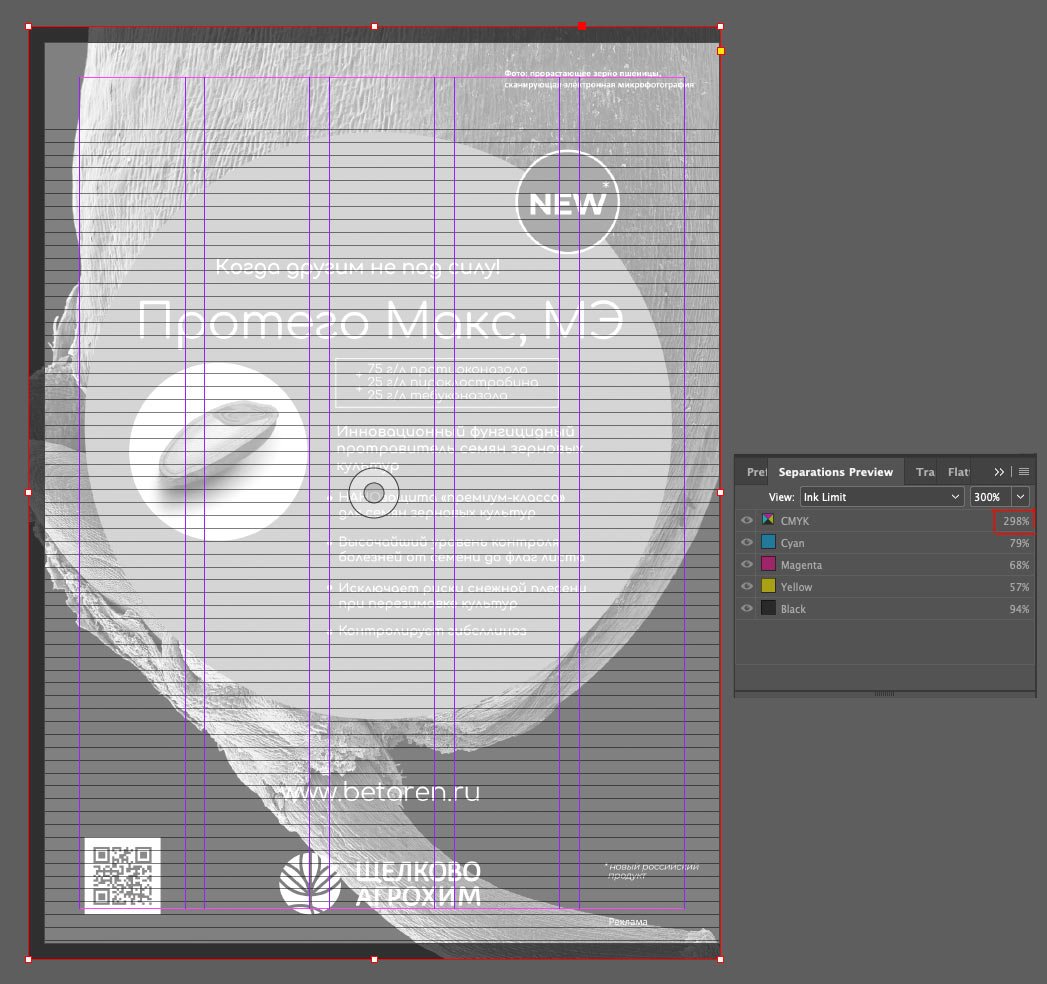Click the "новый российский продукт" footnote
This screenshot has height=984, width=1047.
652,871
